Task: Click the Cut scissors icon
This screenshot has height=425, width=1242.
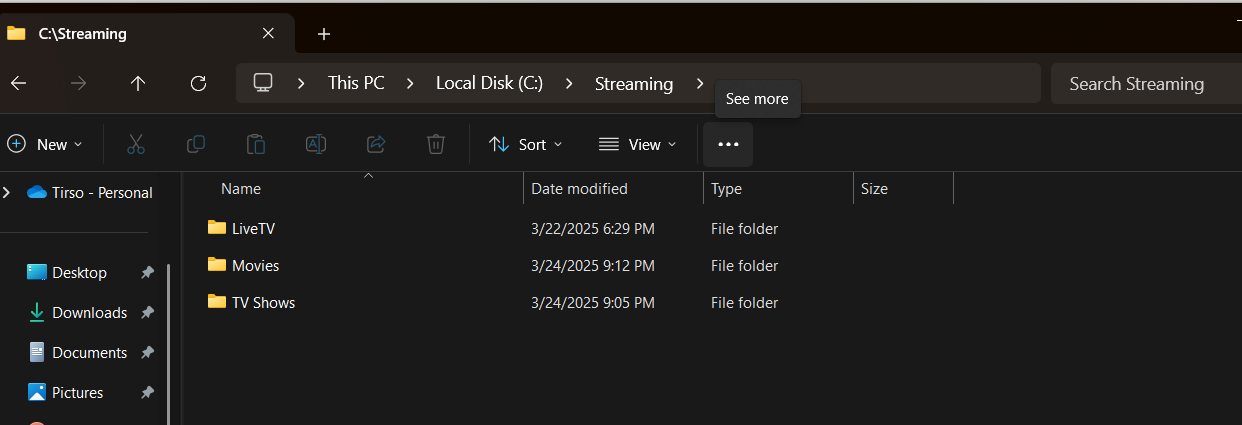Action: [136, 144]
